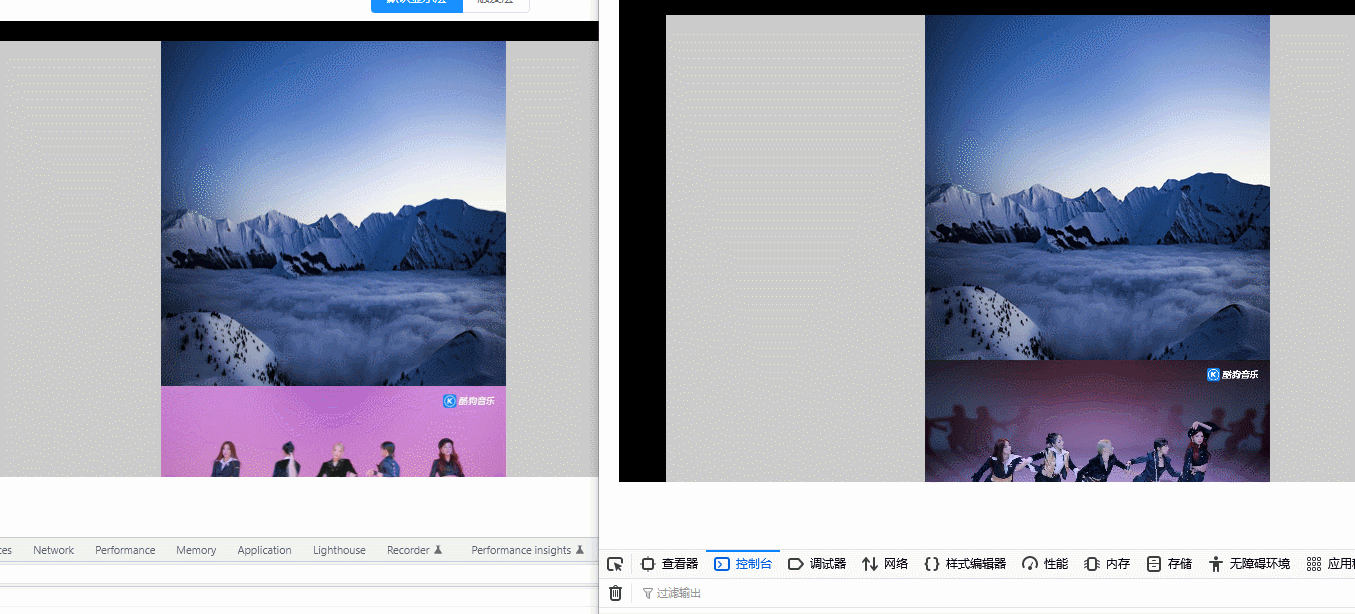Switch to the 网络 (Network) tab in Firefox devtools
The height and width of the screenshot is (614, 1355).
(x=885, y=564)
